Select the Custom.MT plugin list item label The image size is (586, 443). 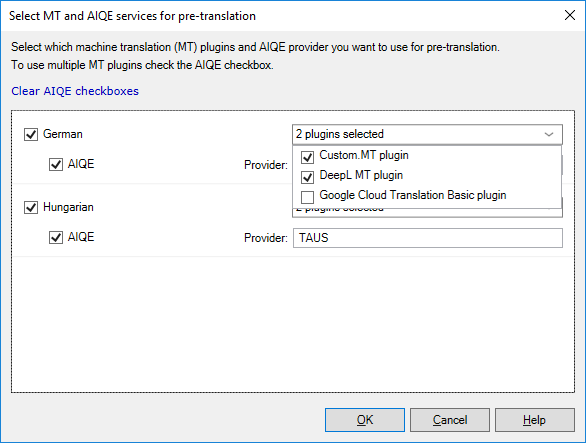364,155
